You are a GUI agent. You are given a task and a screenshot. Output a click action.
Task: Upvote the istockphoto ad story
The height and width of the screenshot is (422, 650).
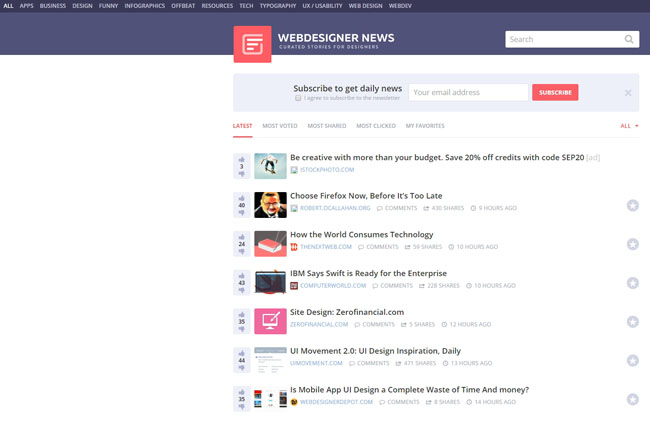click(242, 160)
